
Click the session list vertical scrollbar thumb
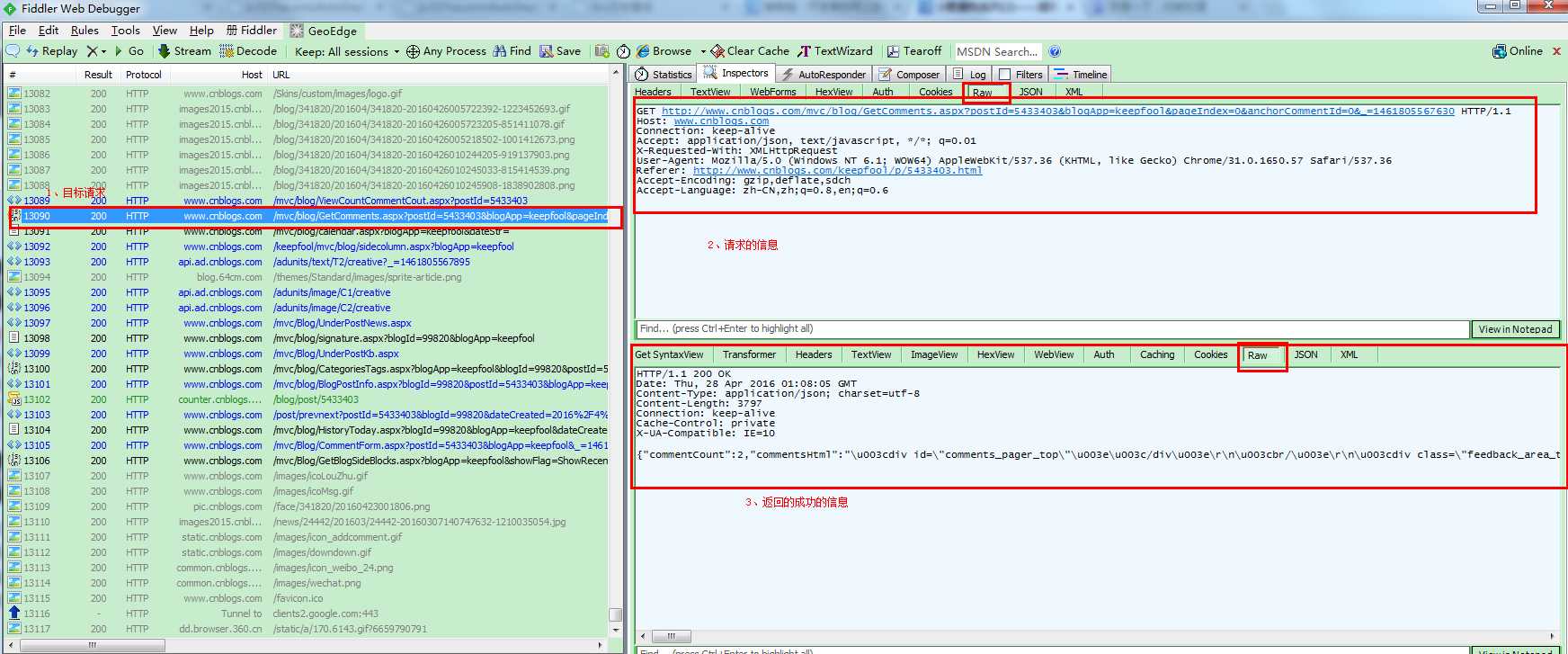[616, 614]
